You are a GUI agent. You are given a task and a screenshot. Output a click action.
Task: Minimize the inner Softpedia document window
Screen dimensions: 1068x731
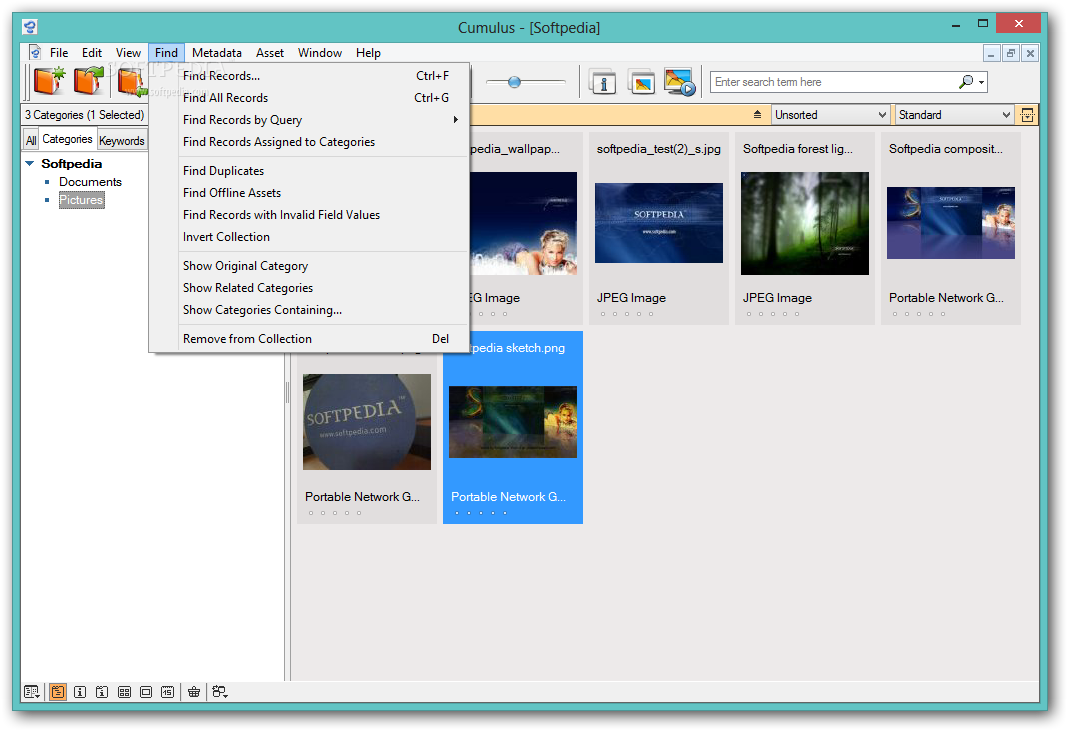991,53
